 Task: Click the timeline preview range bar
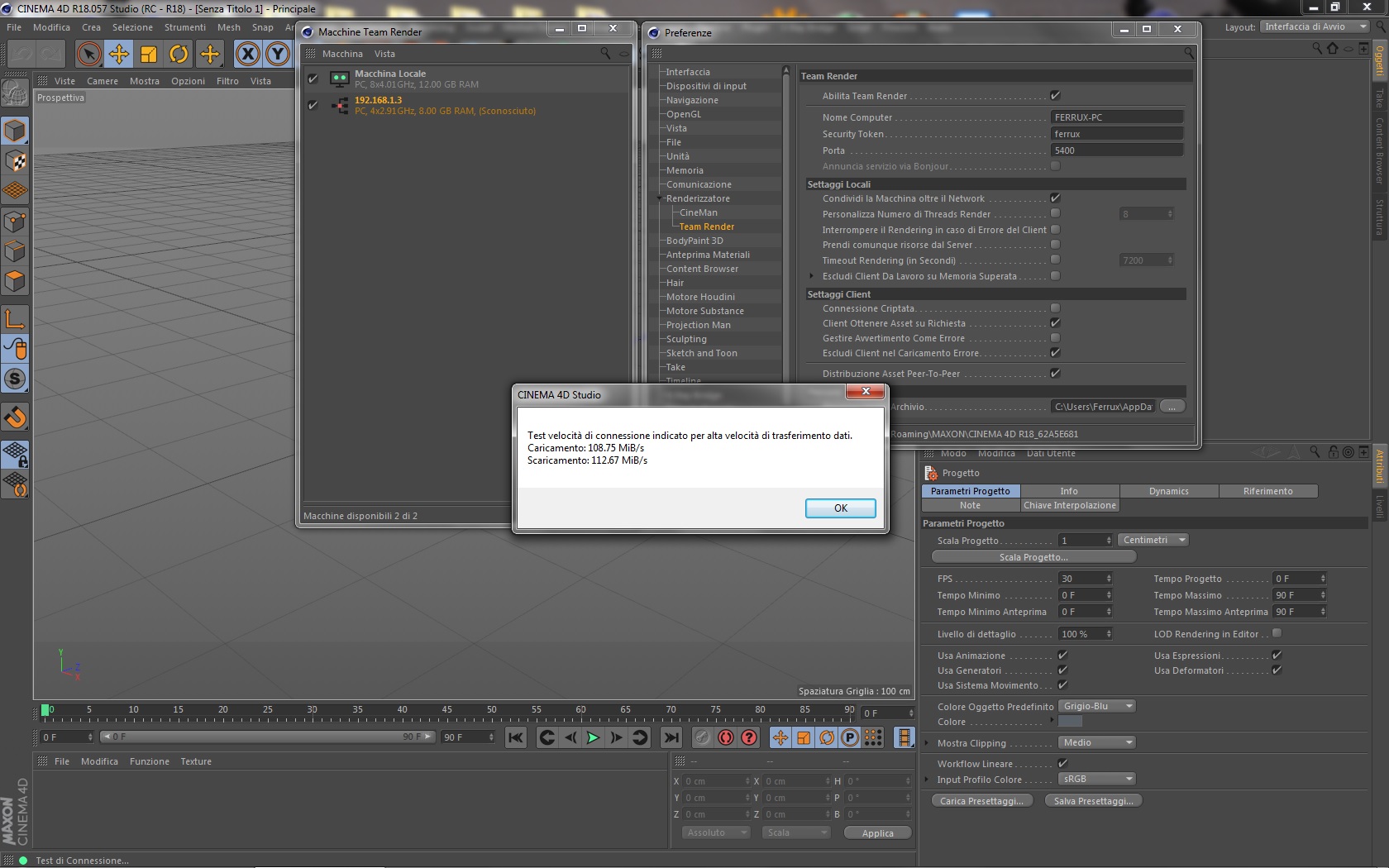point(267,737)
